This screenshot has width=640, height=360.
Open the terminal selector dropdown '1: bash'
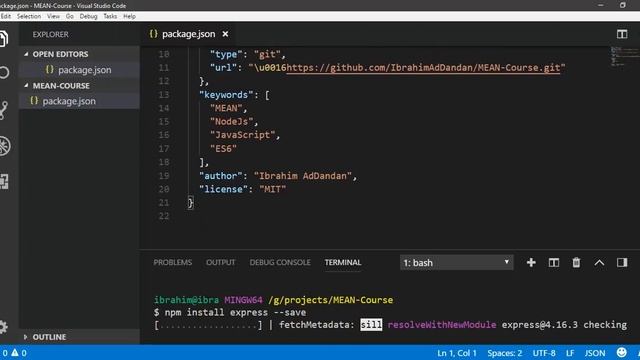[457, 262]
